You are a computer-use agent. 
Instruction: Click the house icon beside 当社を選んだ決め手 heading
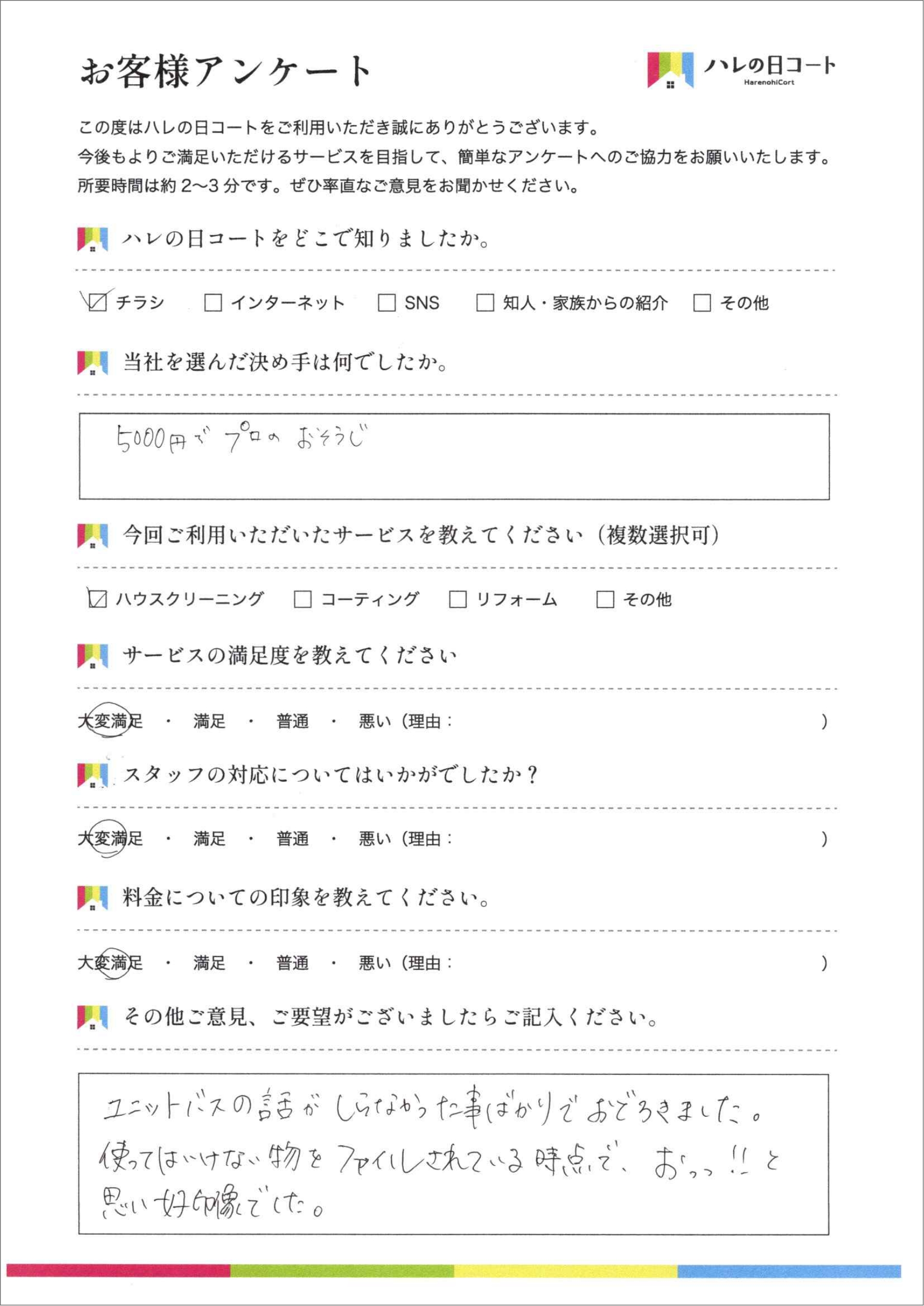[x=92, y=363]
